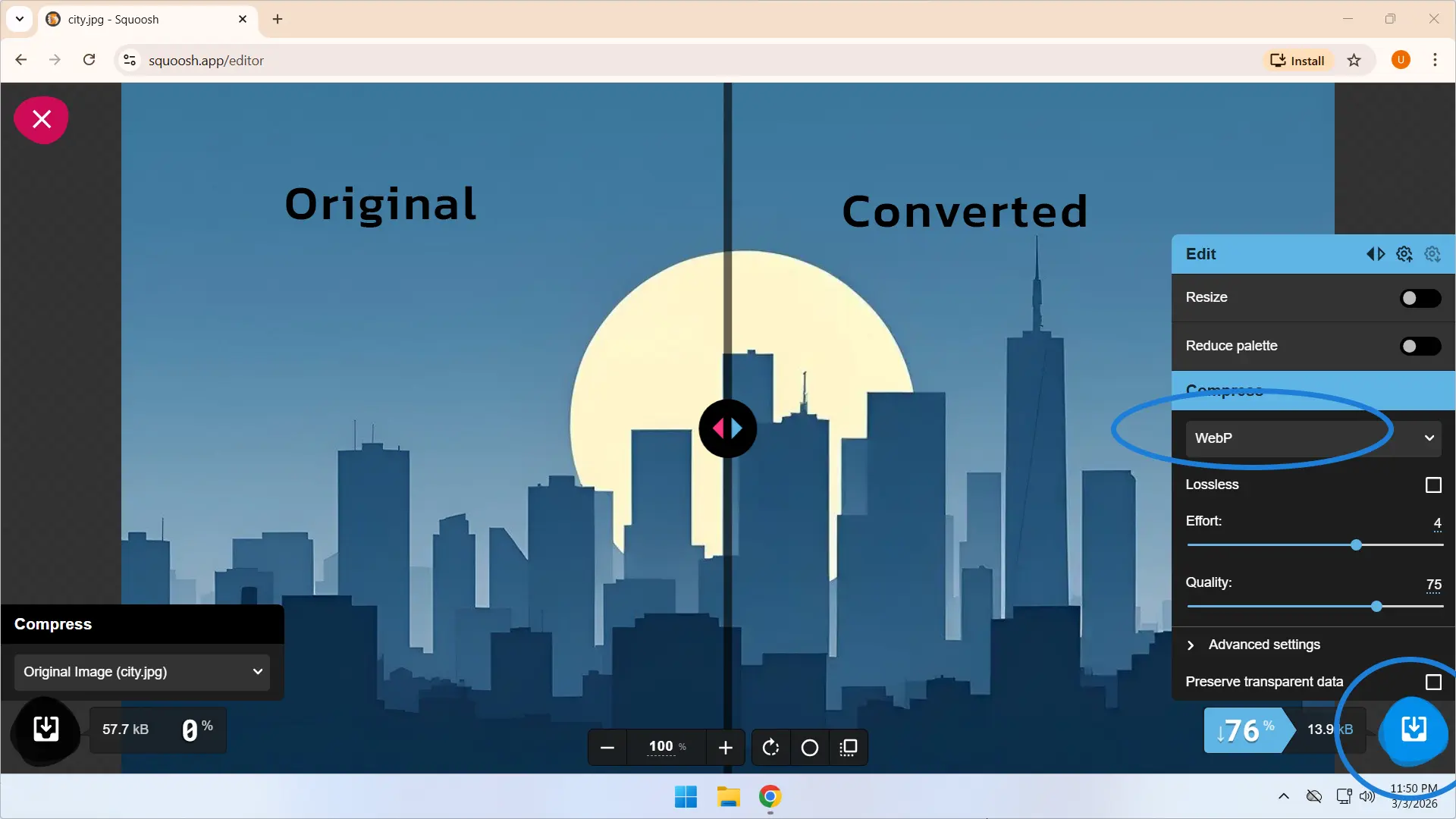Close the loaded city.jpg image

click(41, 119)
